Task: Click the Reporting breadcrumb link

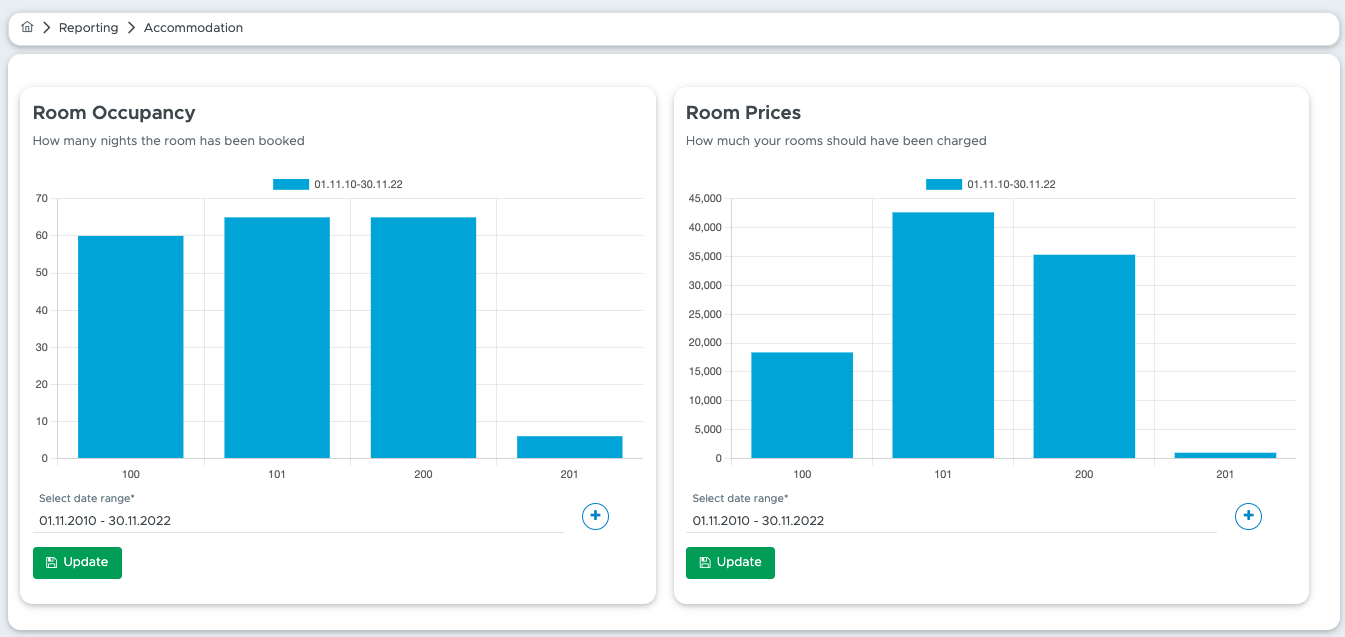Action: tap(88, 28)
